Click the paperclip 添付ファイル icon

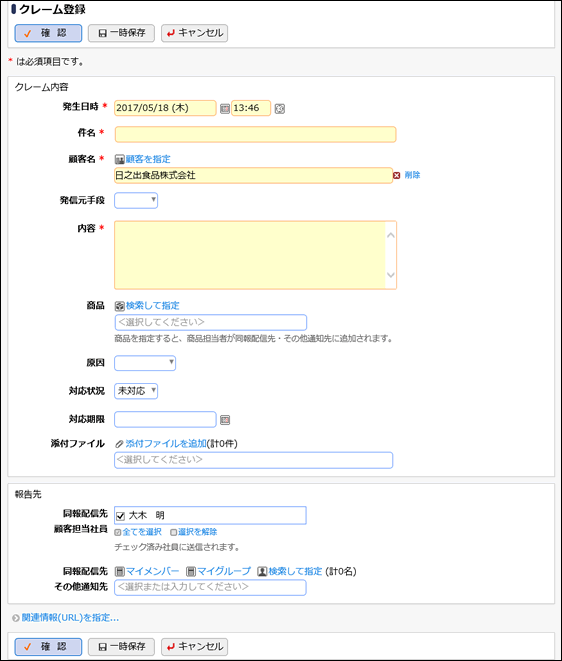point(119,444)
